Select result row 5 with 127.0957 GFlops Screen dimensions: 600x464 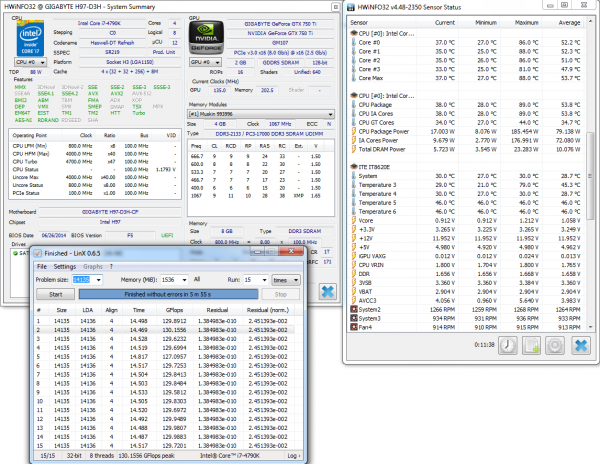pyautogui.click(x=165, y=357)
